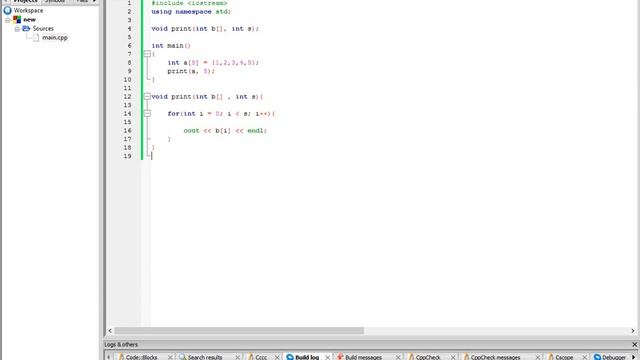The image size is (640, 360).
Task: Select main.cpp in the project tree
Action: [55, 38]
